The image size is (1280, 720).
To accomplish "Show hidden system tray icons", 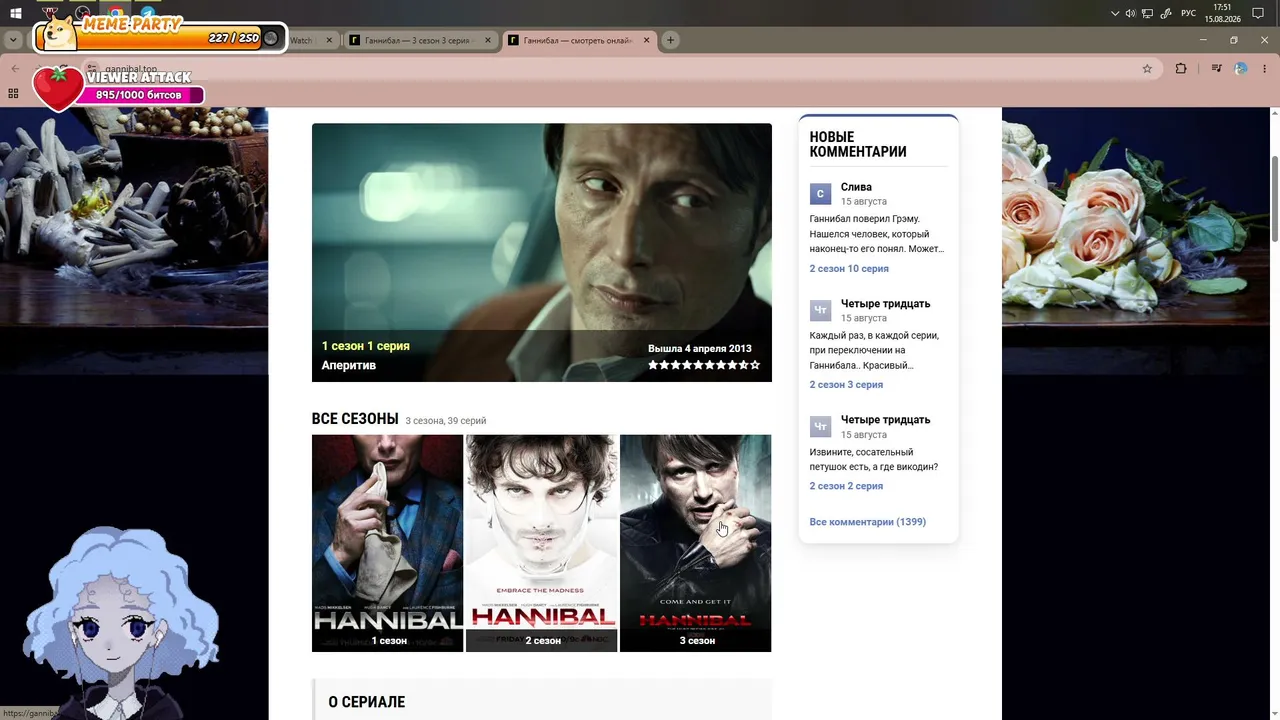I will point(1115,13).
